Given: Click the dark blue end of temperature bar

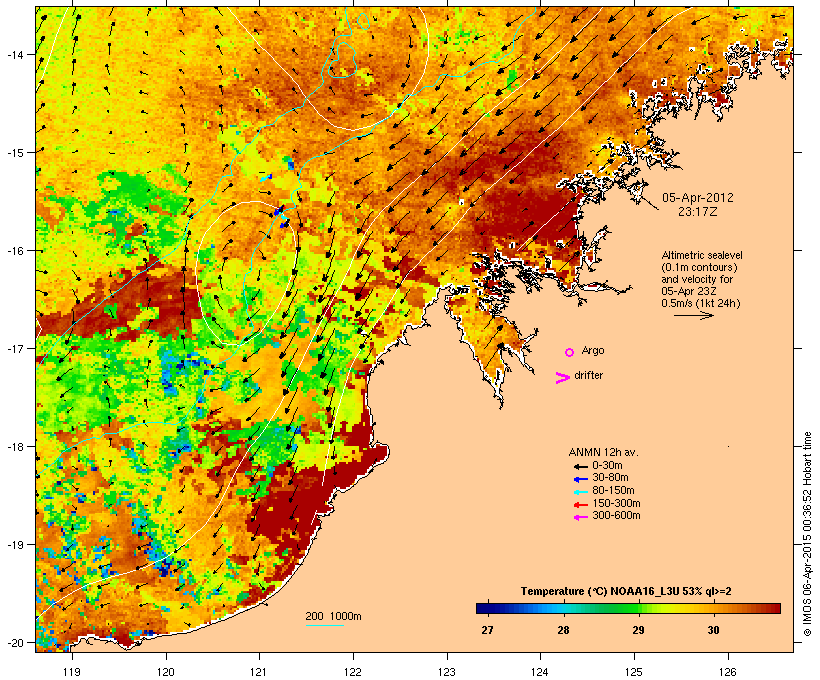Looking at the screenshot, I should click(482, 608).
